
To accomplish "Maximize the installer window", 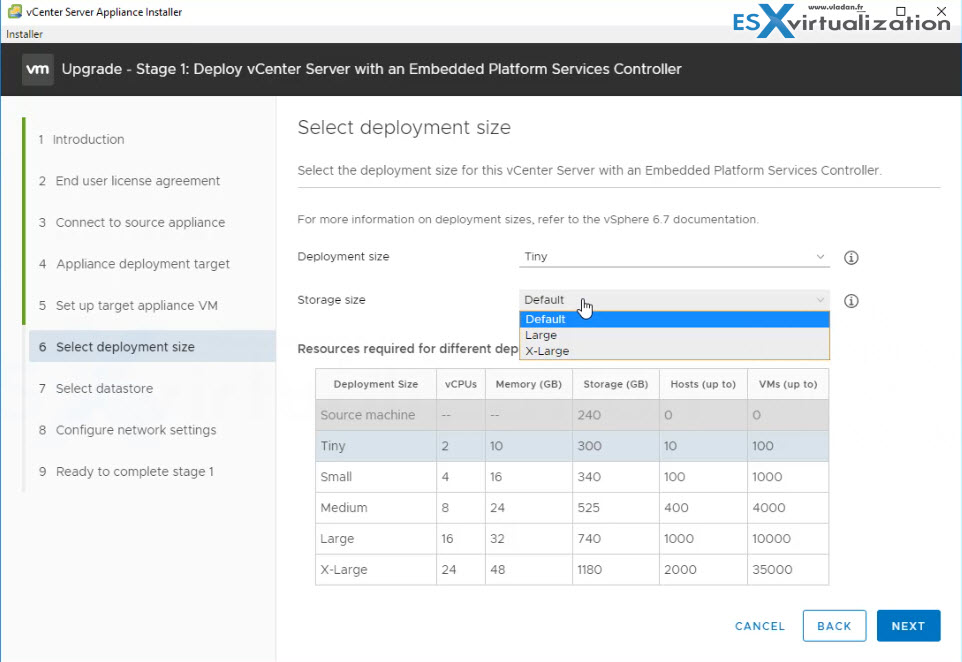I will click(x=901, y=11).
